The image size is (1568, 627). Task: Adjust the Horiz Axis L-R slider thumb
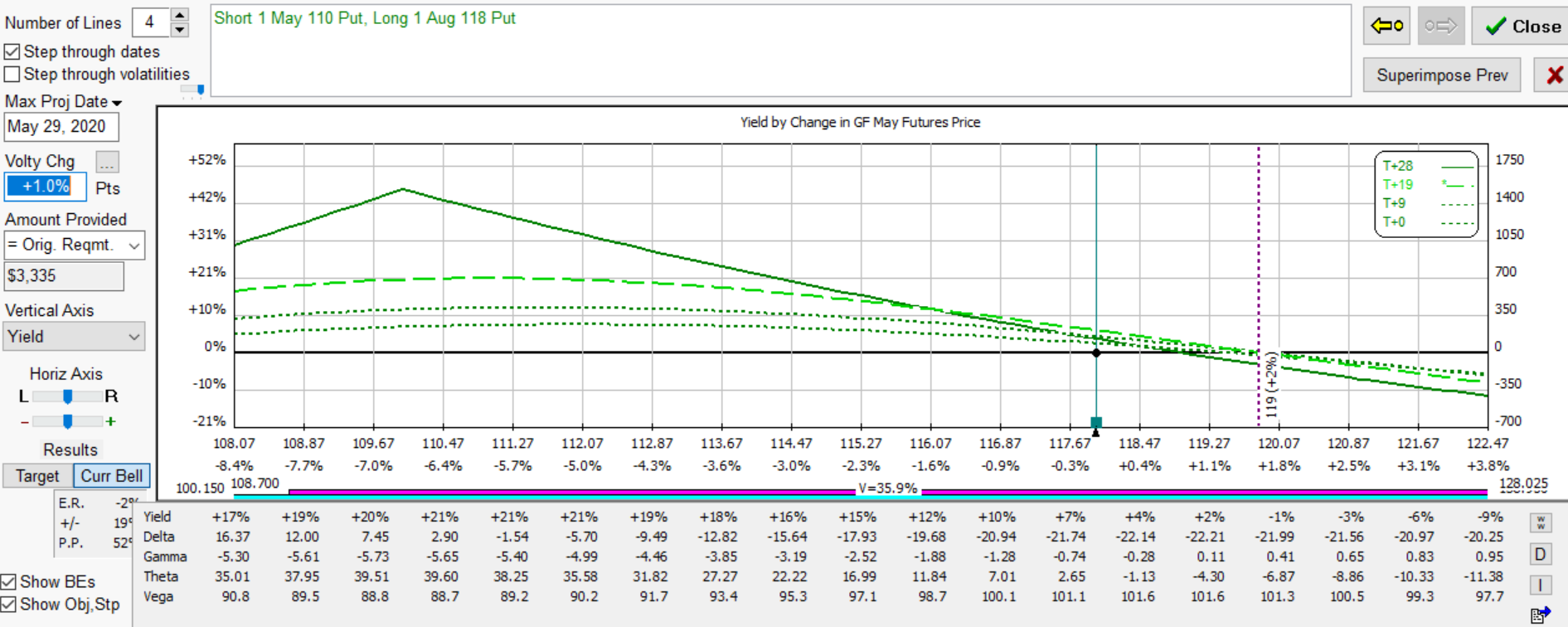point(68,396)
